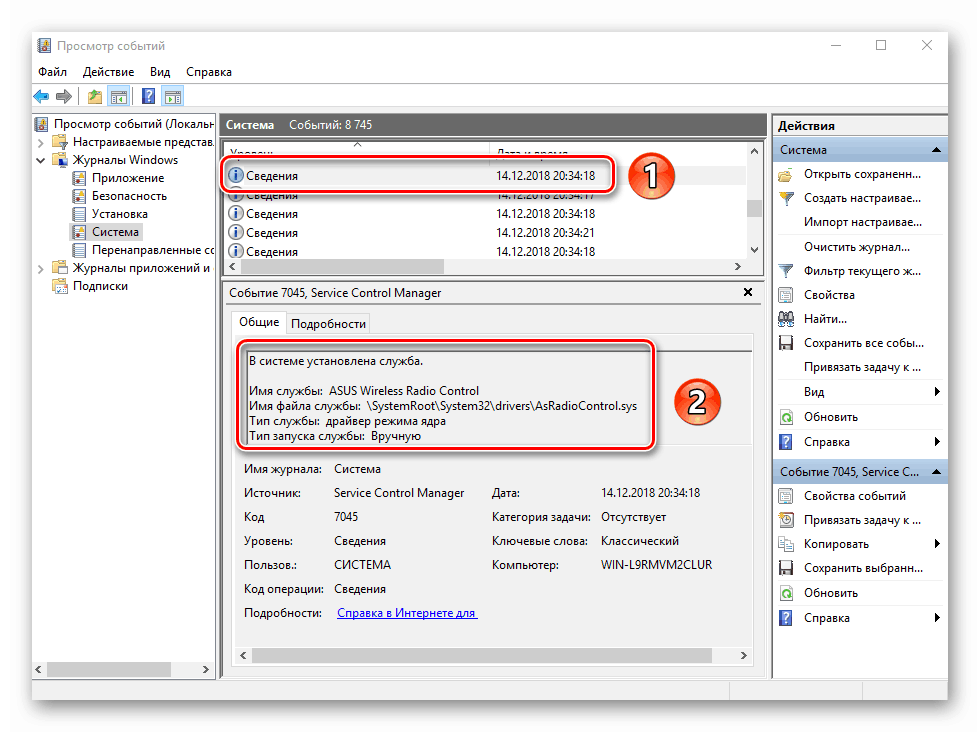Click the event code value 7045

(x=346, y=517)
